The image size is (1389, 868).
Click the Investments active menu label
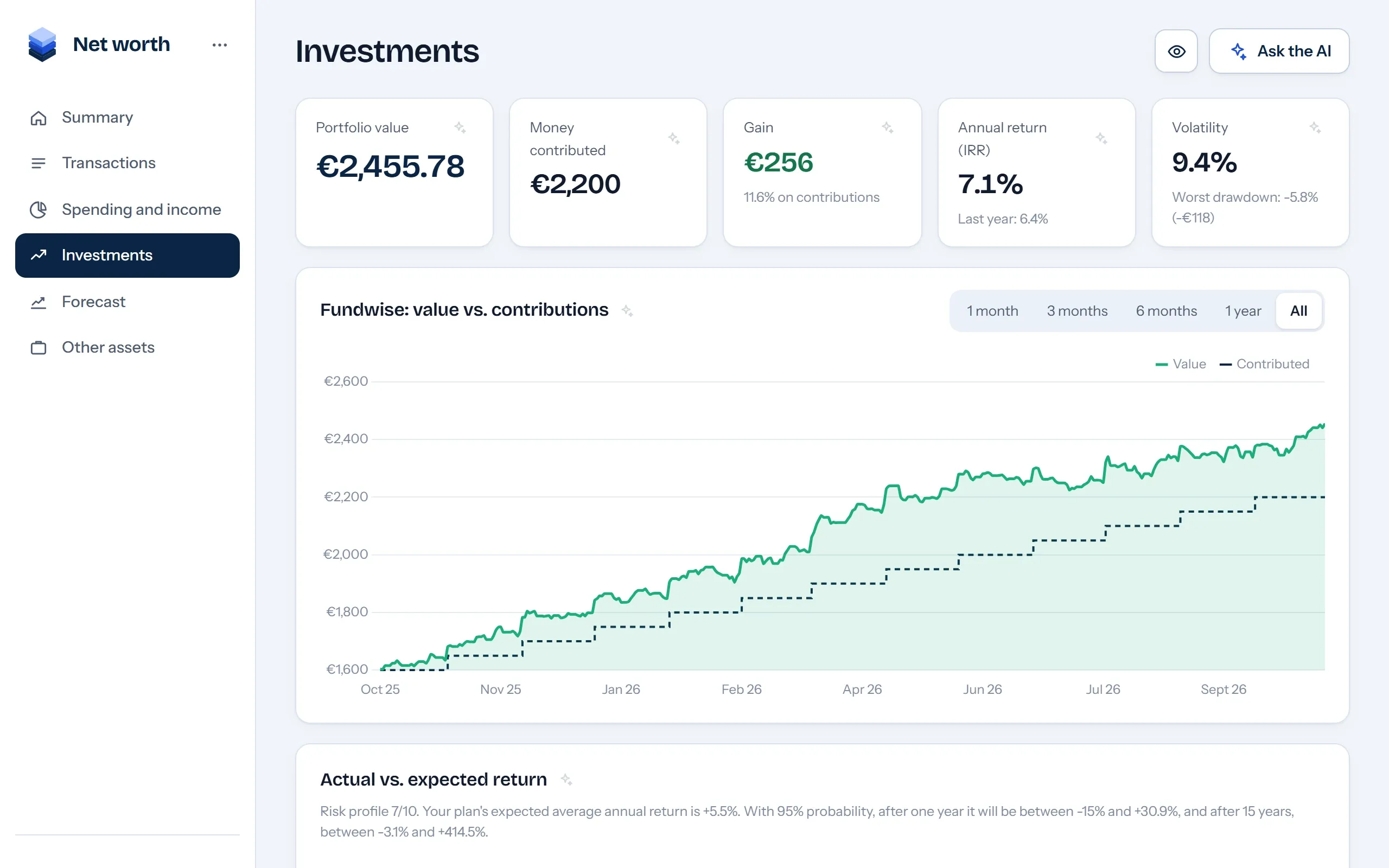107,256
